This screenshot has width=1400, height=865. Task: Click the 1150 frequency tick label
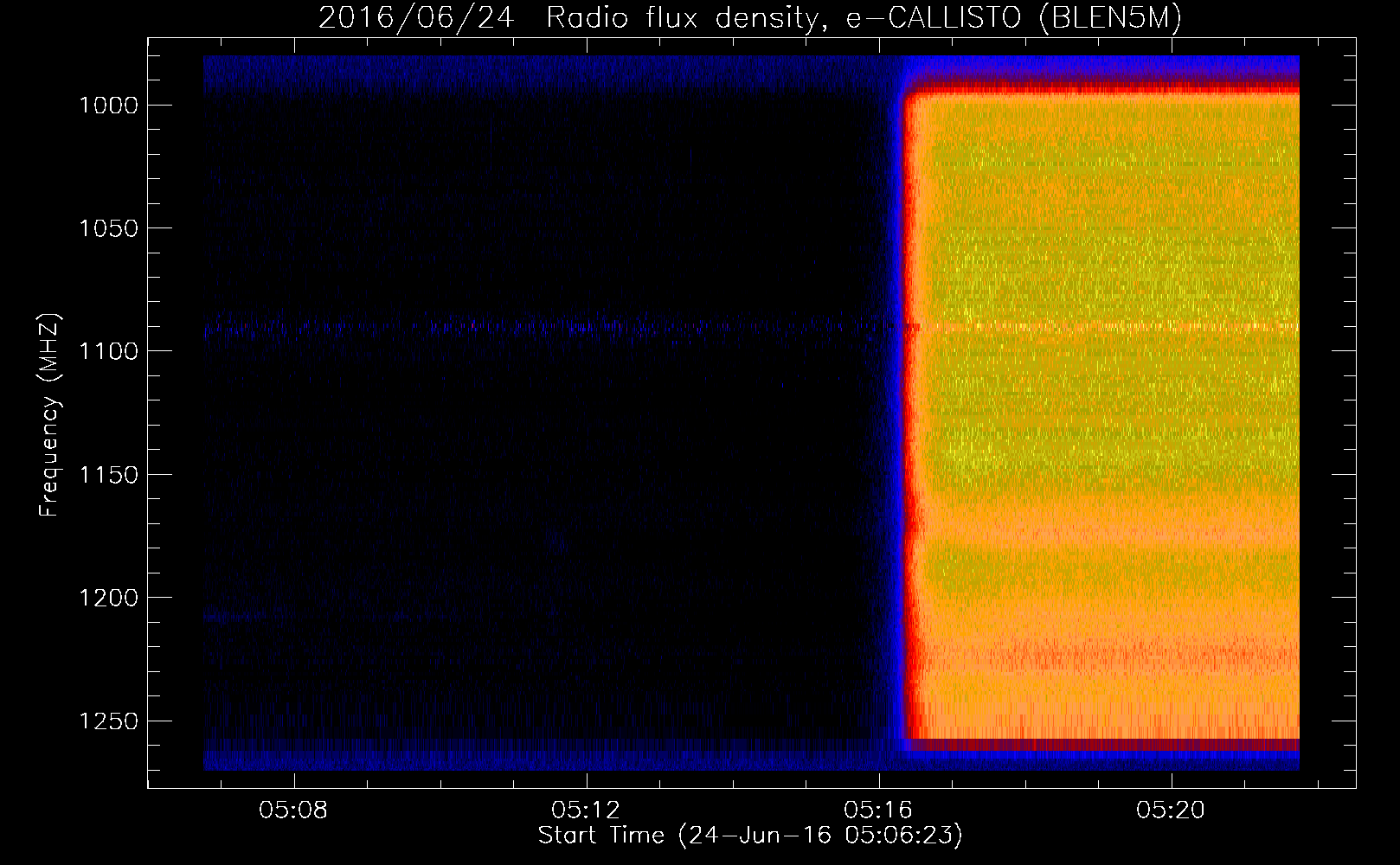coord(108,475)
